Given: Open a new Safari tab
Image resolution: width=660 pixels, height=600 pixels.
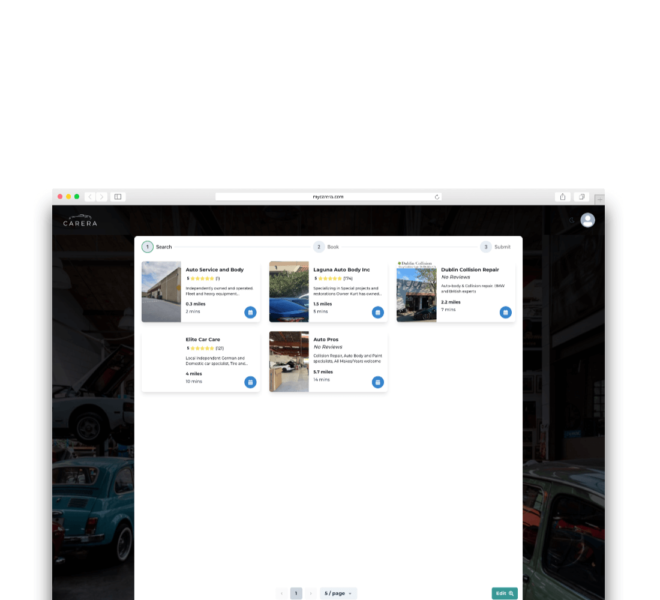Looking at the screenshot, I should pos(599,199).
